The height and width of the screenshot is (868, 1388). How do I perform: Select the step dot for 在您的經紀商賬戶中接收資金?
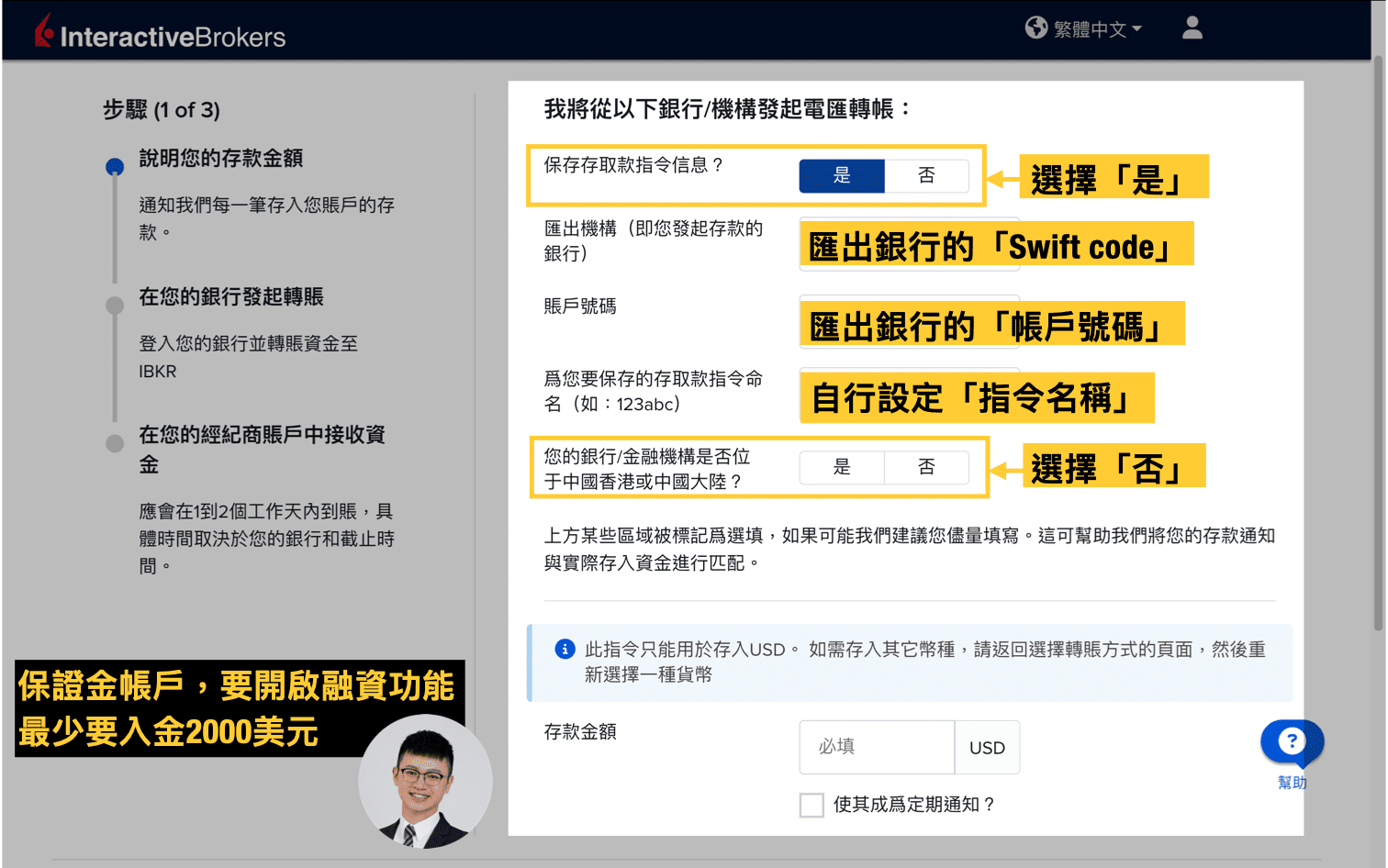pos(115,443)
